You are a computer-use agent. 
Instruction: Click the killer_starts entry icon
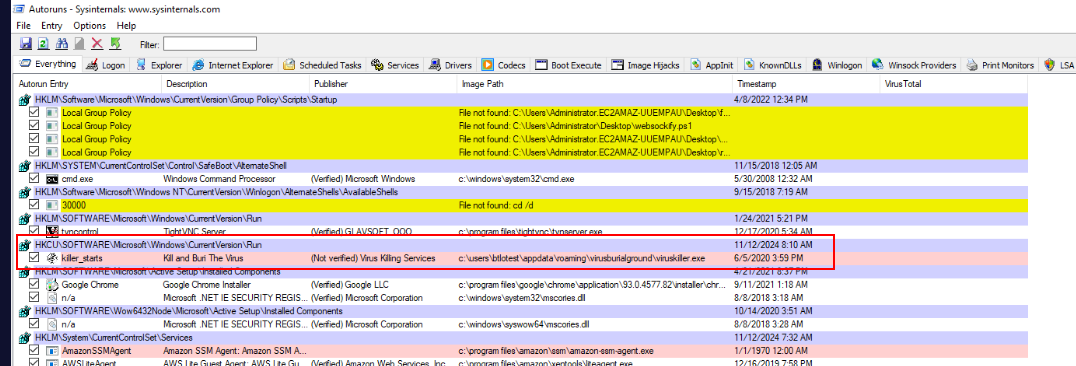point(51,258)
